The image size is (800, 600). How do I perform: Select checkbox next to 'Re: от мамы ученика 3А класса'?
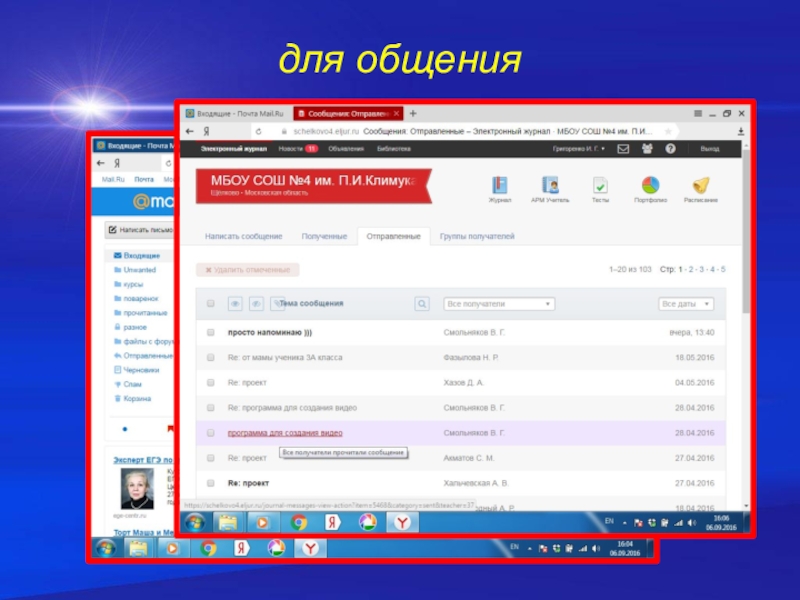[x=211, y=357]
